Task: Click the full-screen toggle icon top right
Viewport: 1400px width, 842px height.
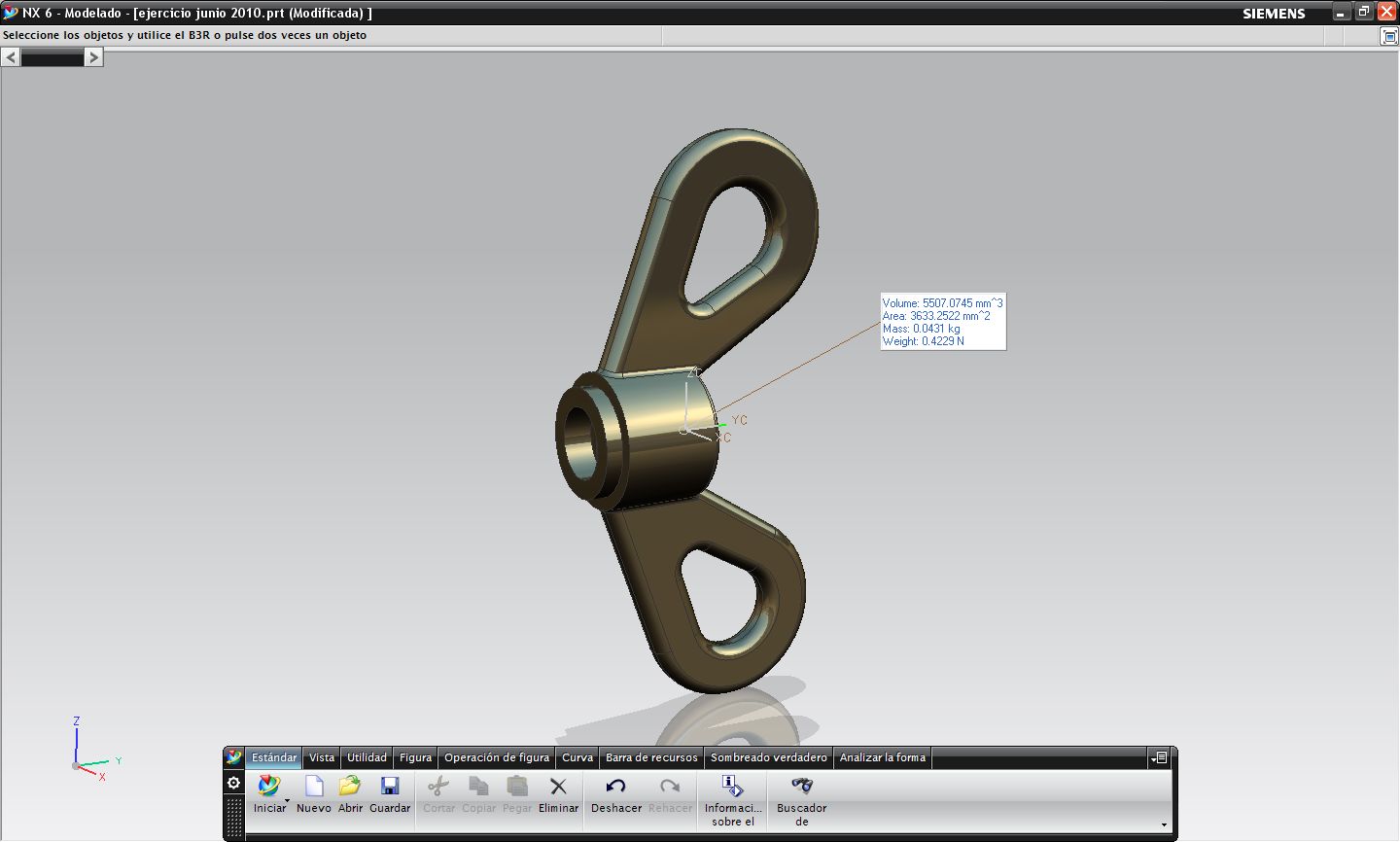Action: click(x=1389, y=36)
